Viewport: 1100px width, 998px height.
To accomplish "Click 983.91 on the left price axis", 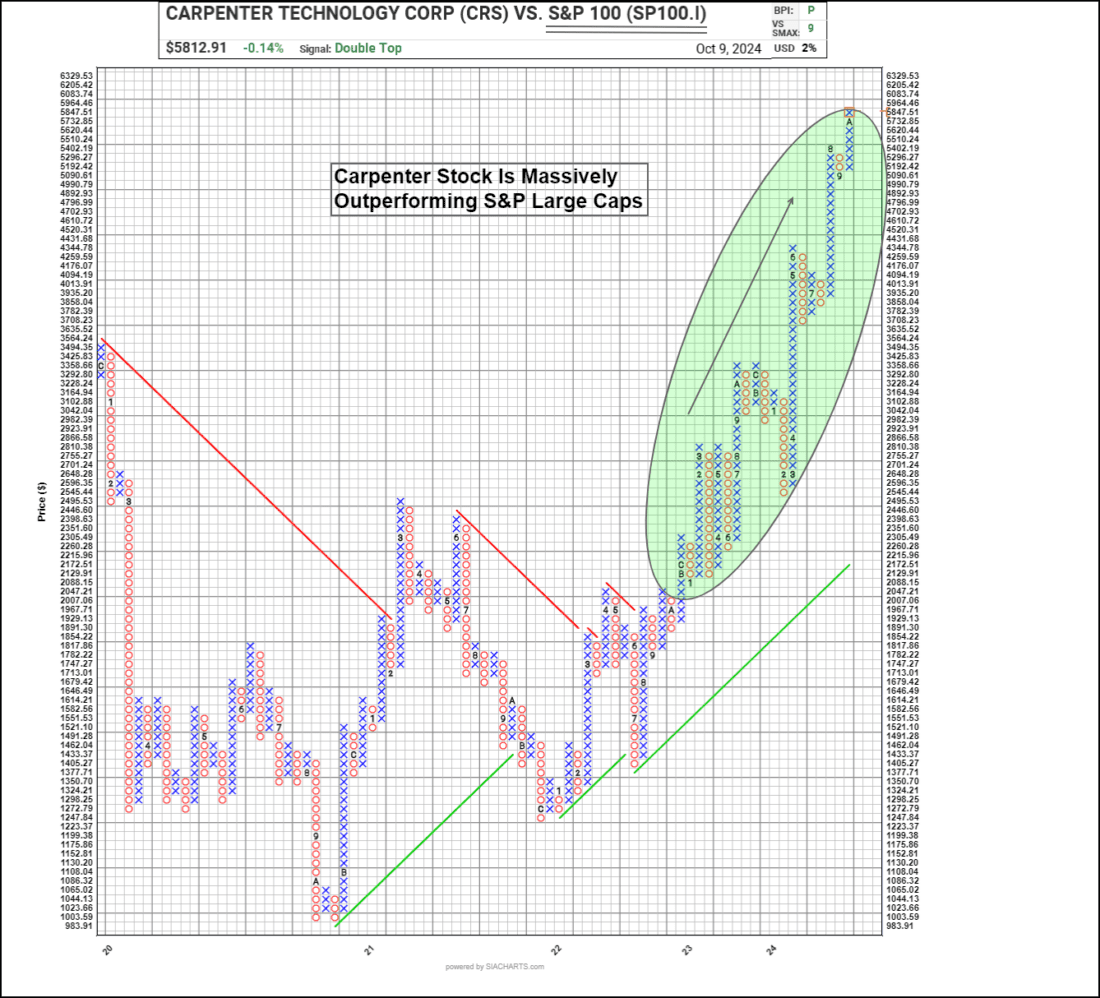I will [x=79, y=926].
